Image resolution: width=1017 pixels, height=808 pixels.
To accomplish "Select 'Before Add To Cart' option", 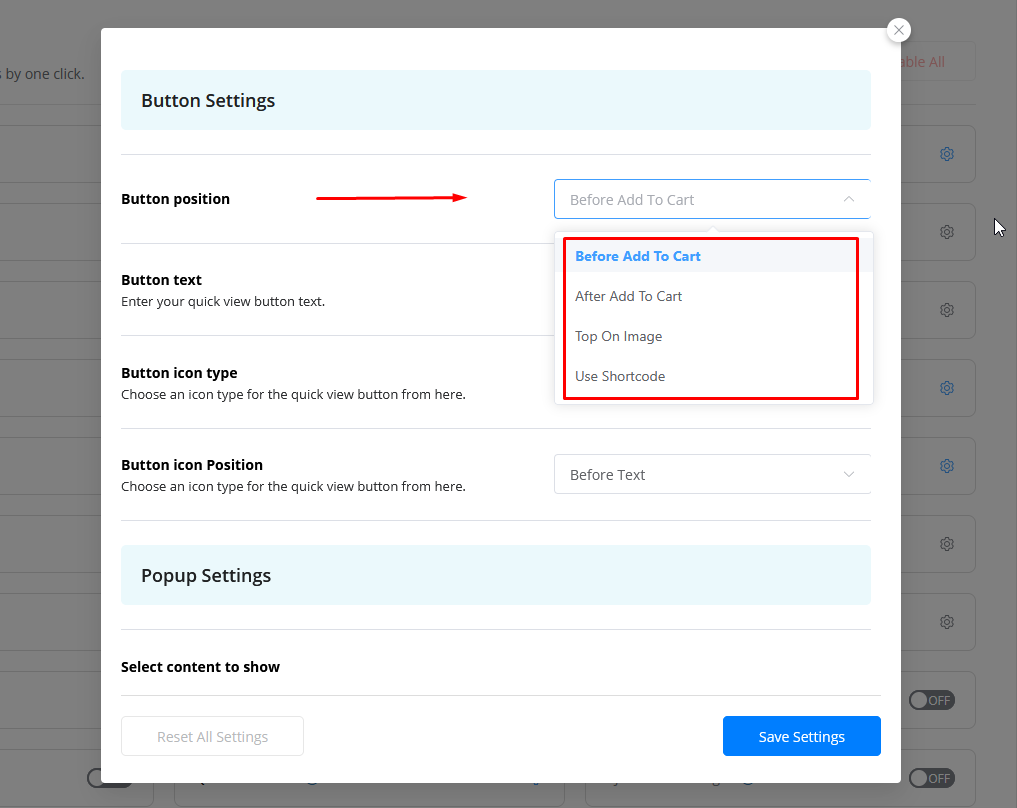I will tap(638, 256).
